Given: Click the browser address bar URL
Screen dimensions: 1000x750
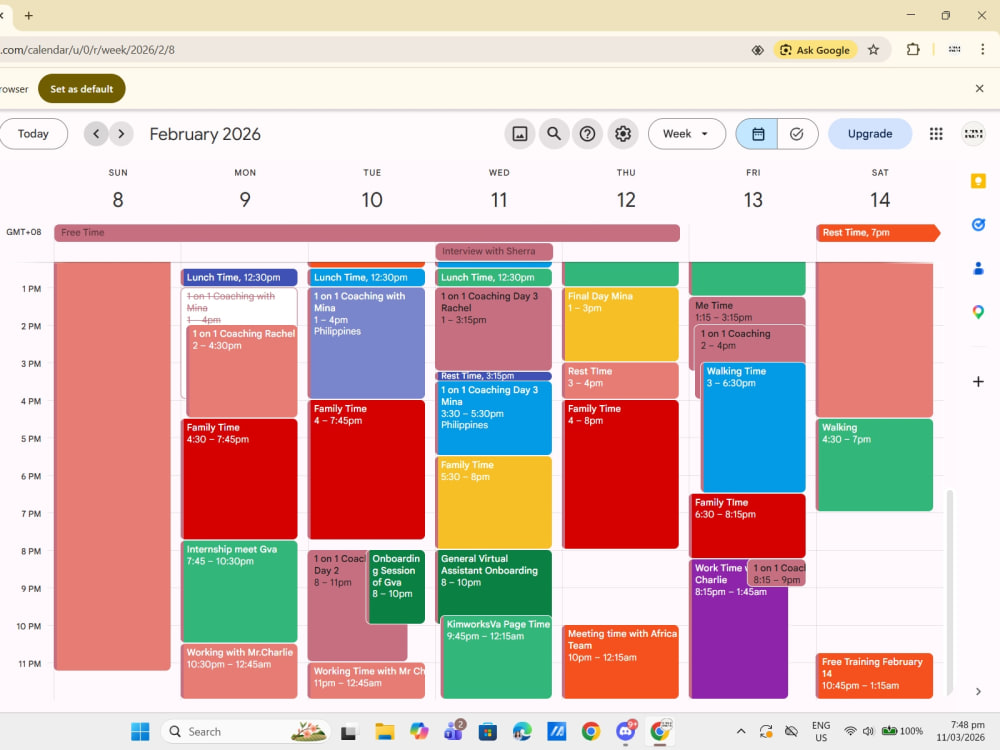Looking at the screenshot, I should tap(87, 50).
